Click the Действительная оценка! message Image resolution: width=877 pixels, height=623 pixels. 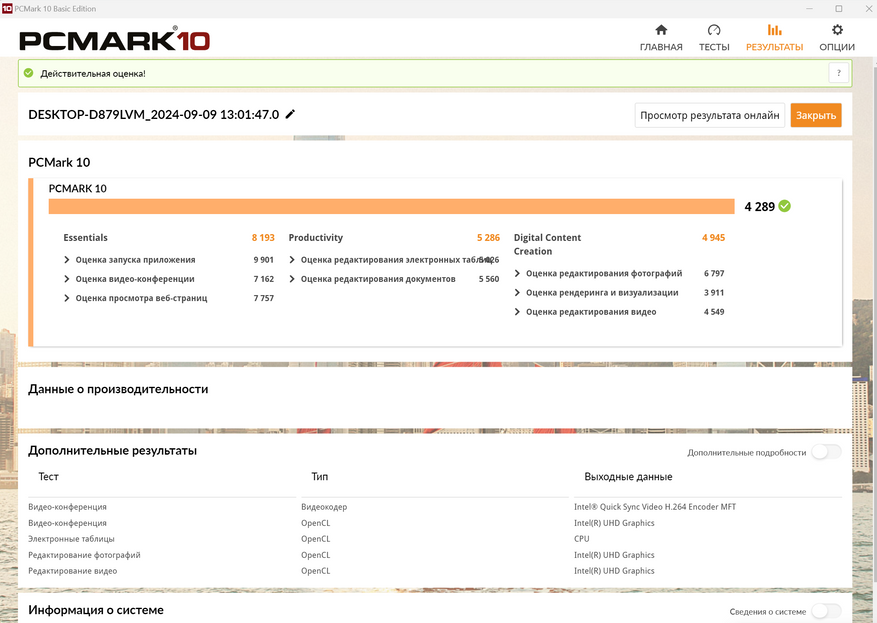coord(93,73)
